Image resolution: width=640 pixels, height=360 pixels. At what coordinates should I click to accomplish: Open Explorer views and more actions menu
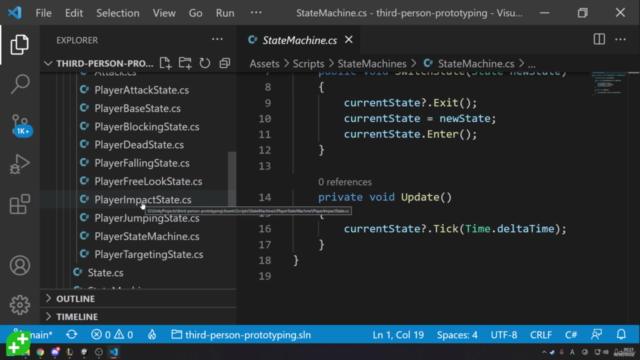point(217,40)
